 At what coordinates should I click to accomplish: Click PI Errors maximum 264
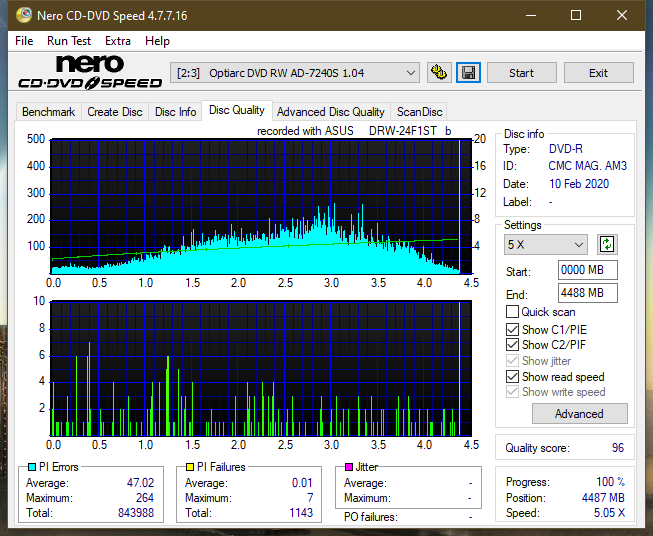145,498
